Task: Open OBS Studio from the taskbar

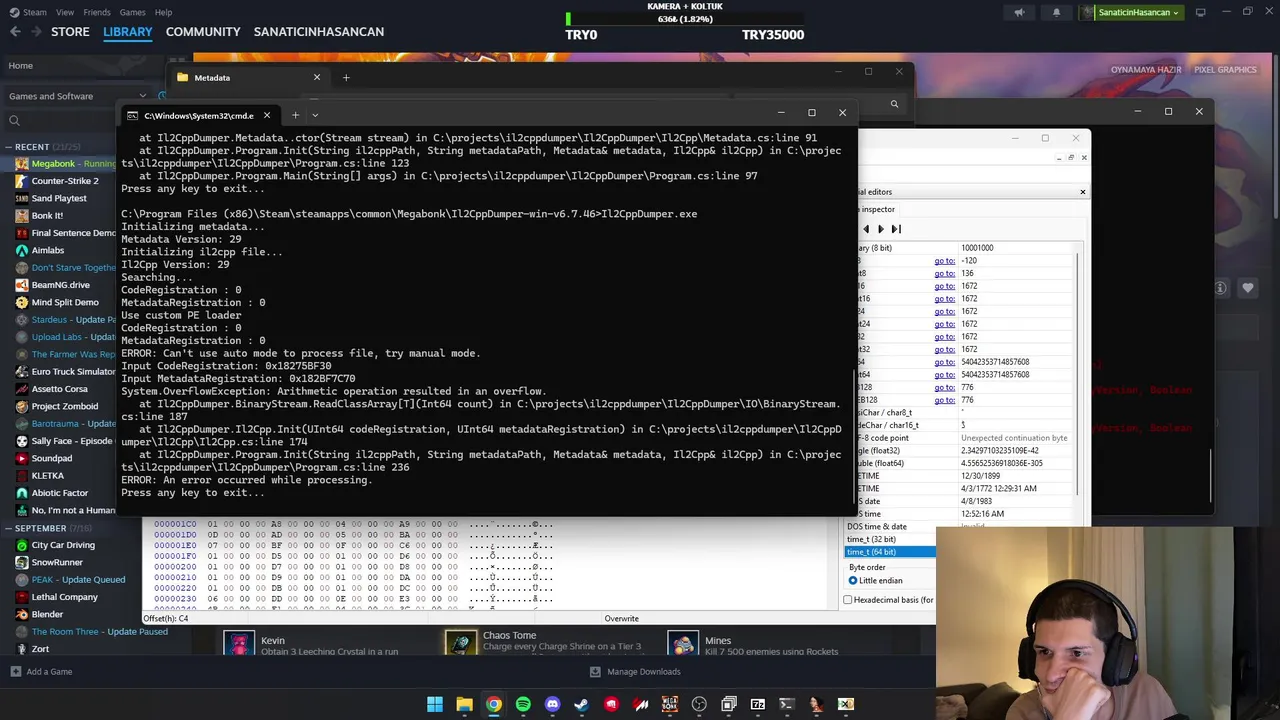Action: coord(699,704)
